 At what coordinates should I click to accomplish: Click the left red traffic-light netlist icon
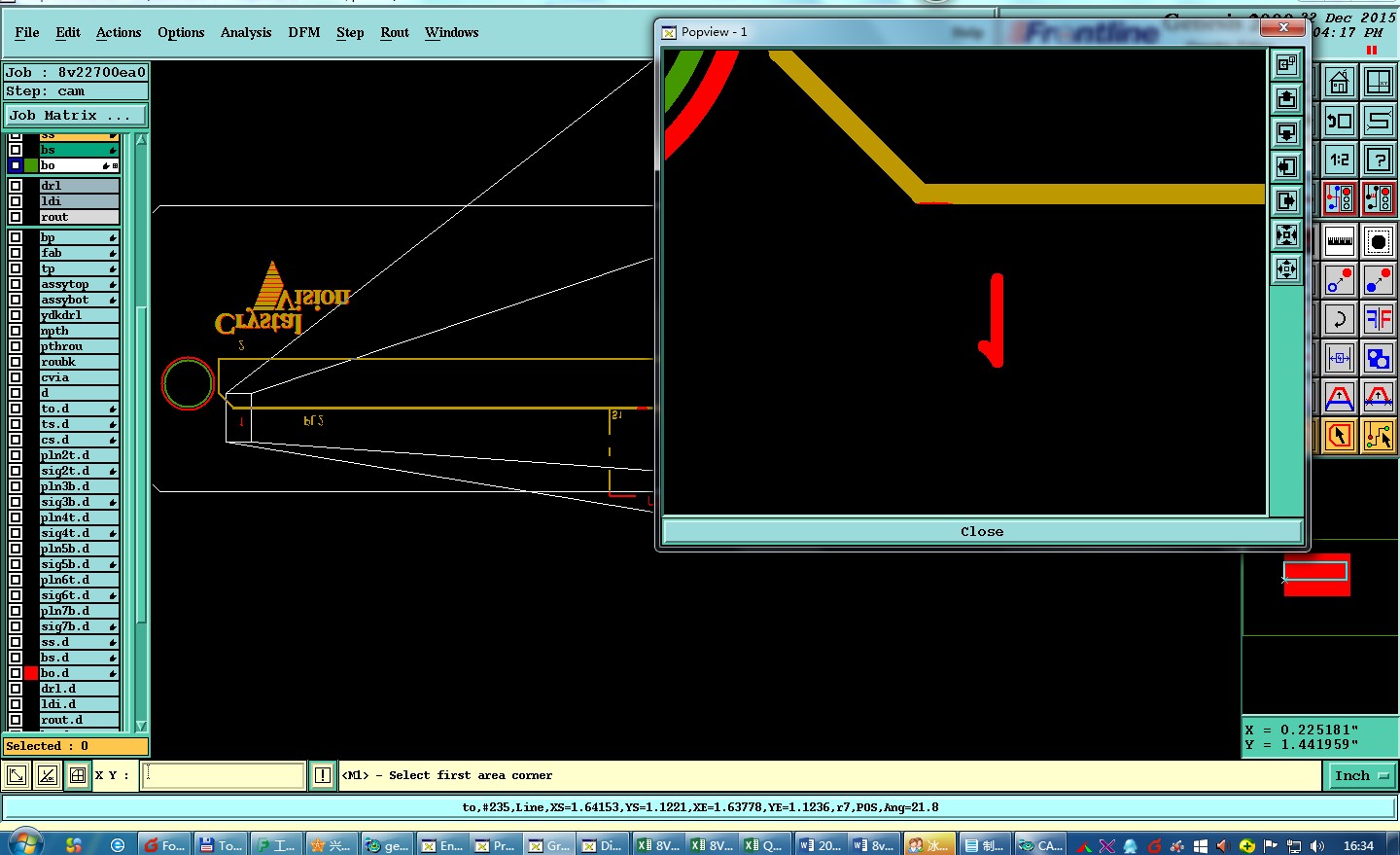pyautogui.click(x=1340, y=199)
